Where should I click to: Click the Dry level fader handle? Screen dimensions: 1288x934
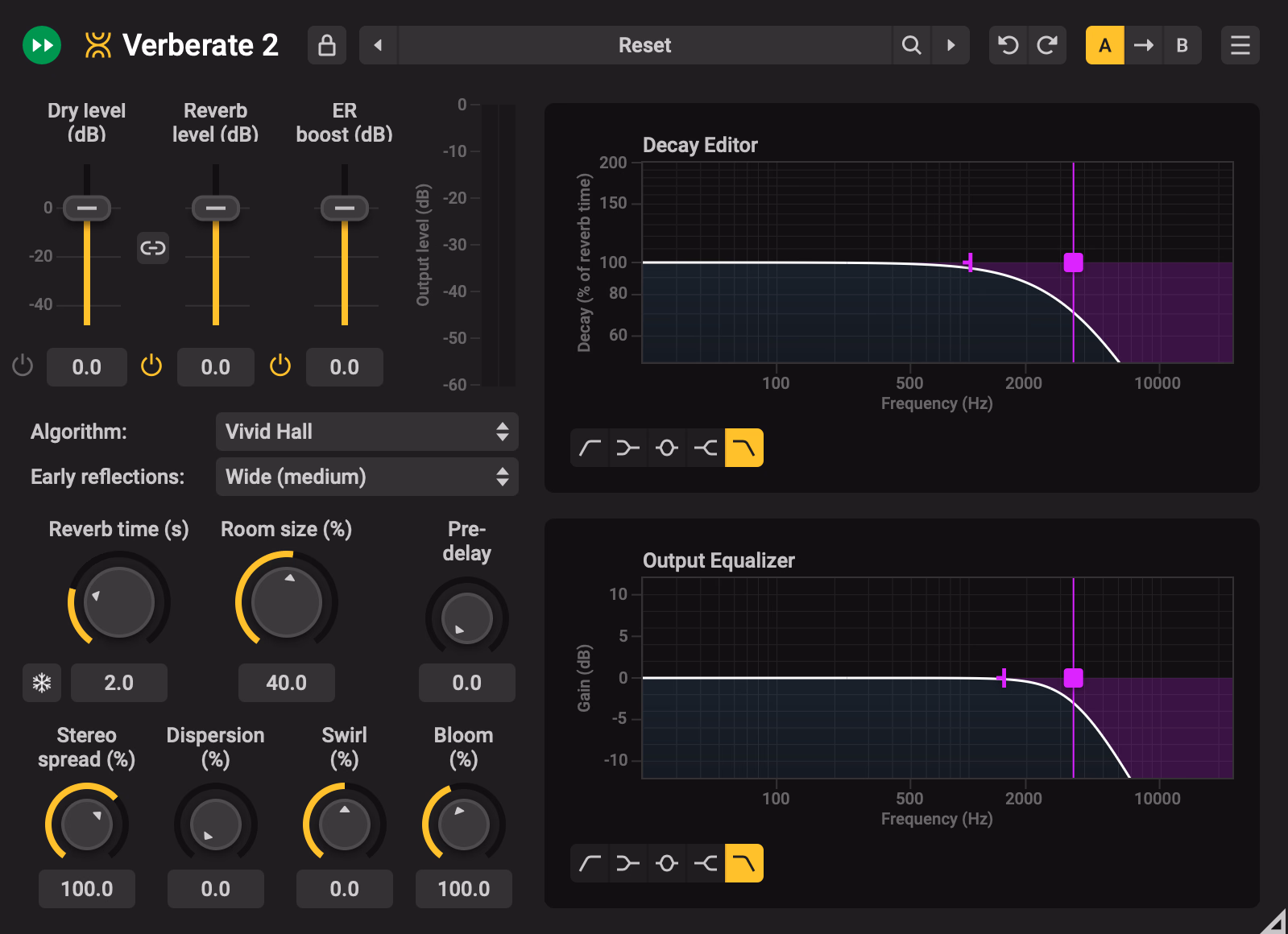pyautogui.click(x=87, y=208)
